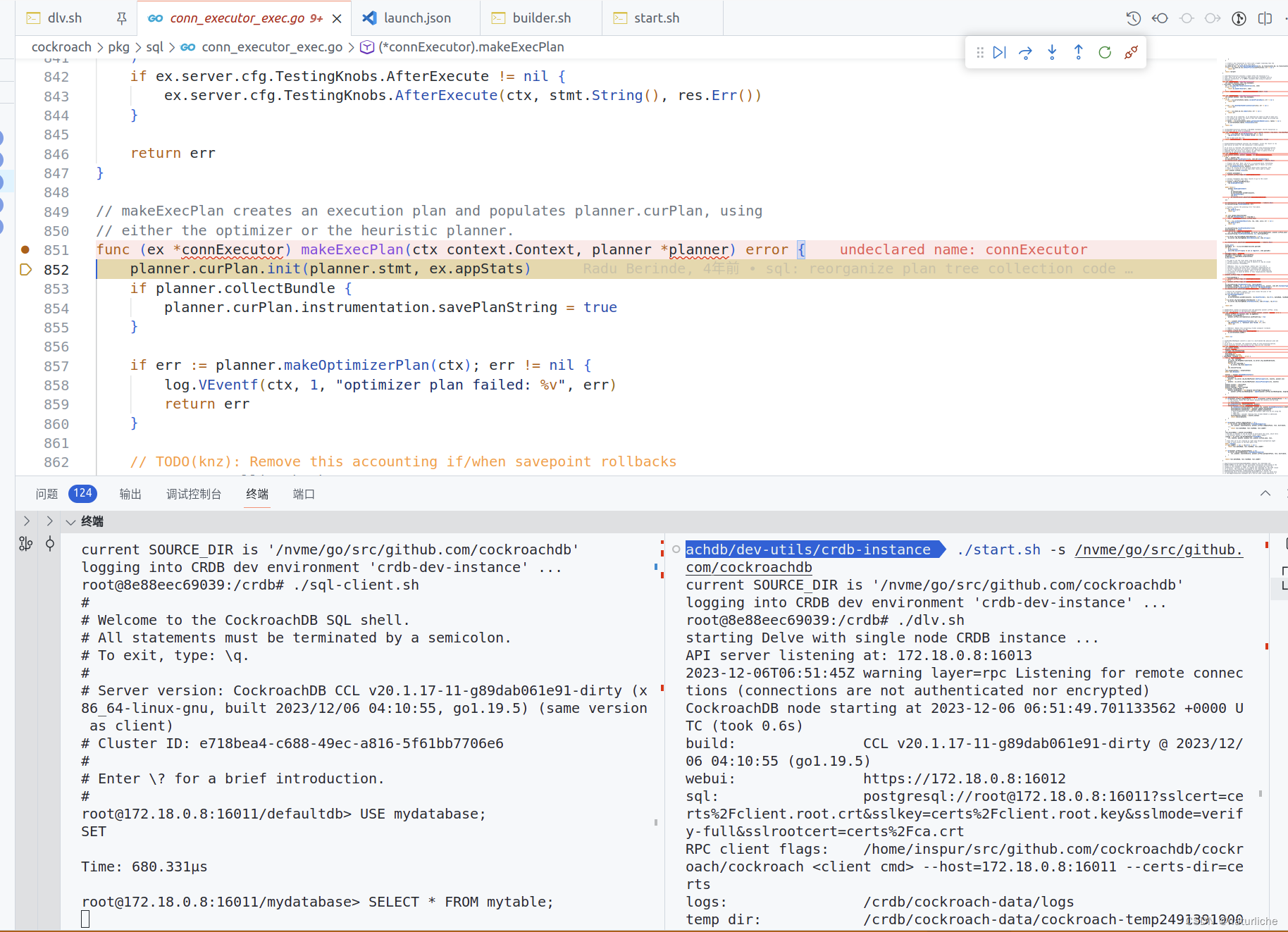
Task: Grab the debug toolbar drag handle
Action: [x=979, y=52]
